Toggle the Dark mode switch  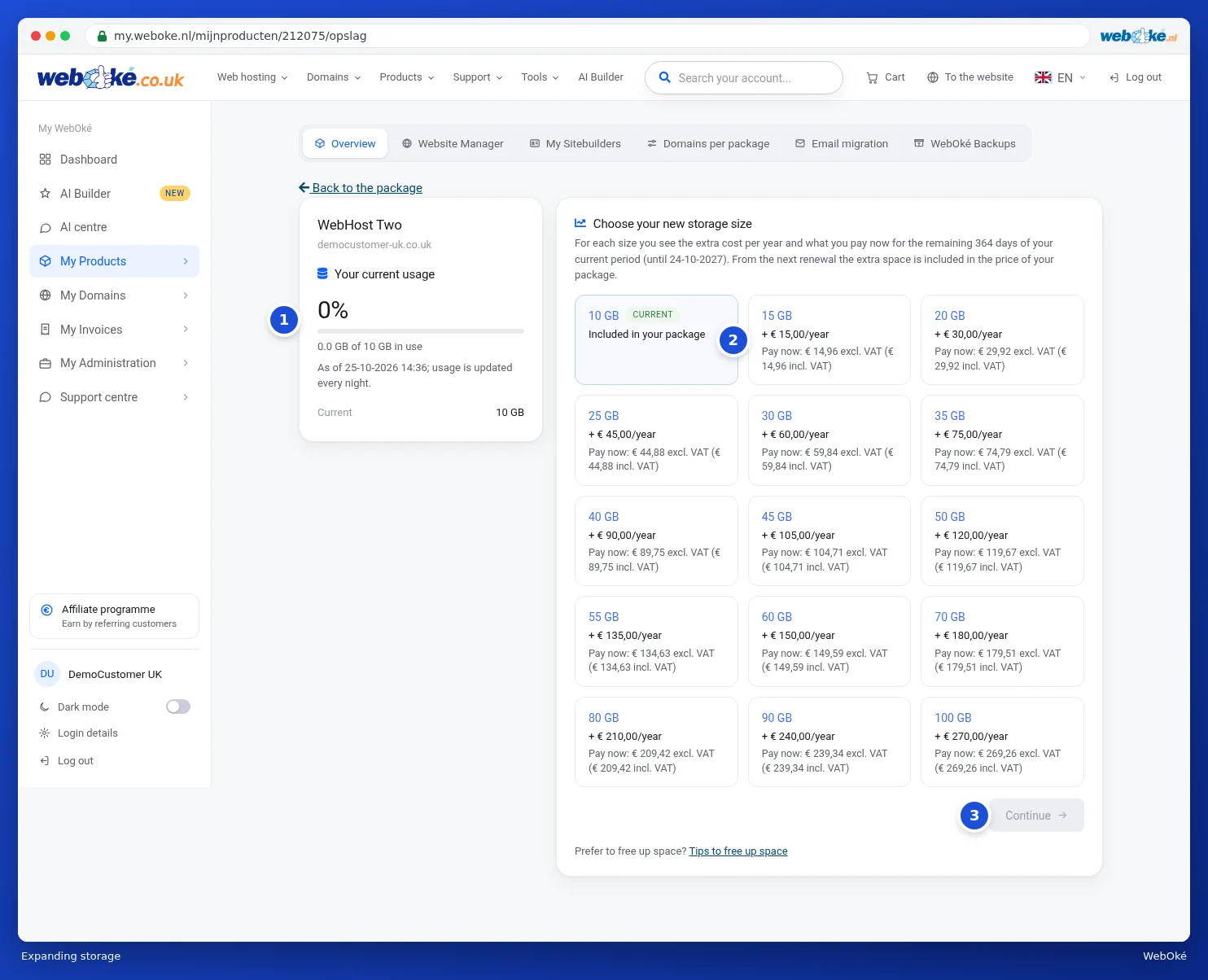(178, 707)
